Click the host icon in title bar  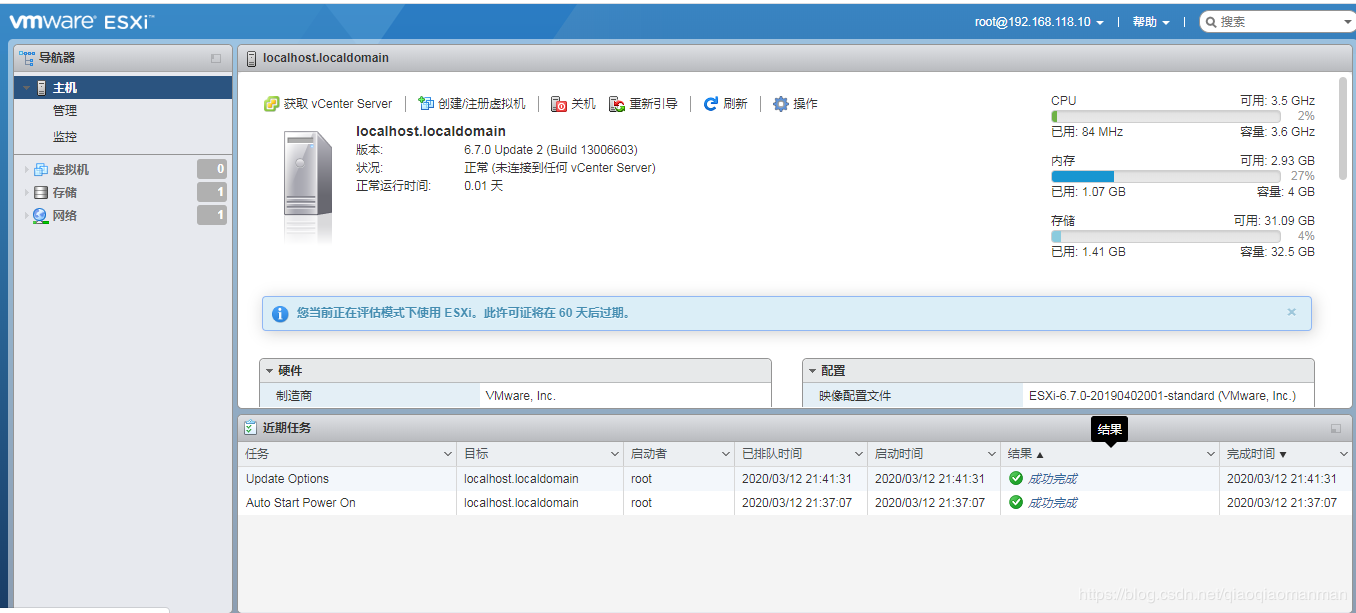[x=251, y=58]
